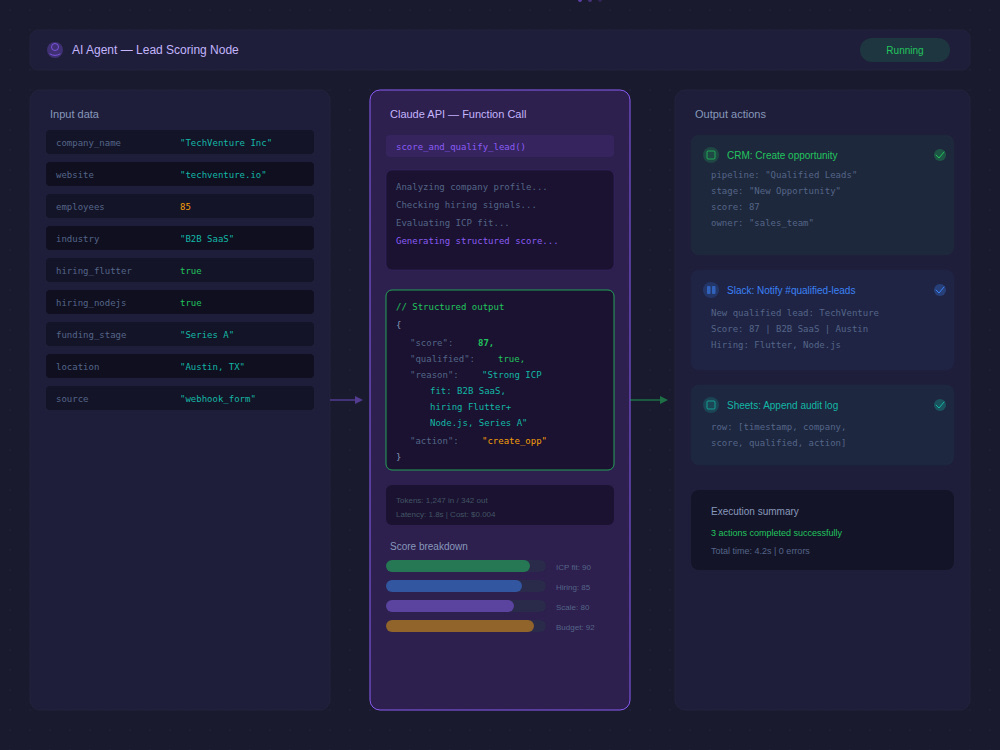Viewport: 1000px width, 750px height.
Task: Click the "ICP fit: 90" label
Action: pyautogui.click(x=573, y=567)
